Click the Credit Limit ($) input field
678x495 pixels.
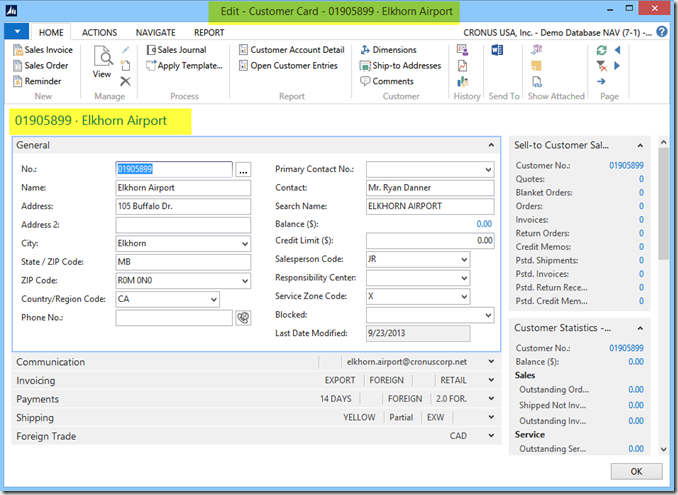[x=430, y=241]
